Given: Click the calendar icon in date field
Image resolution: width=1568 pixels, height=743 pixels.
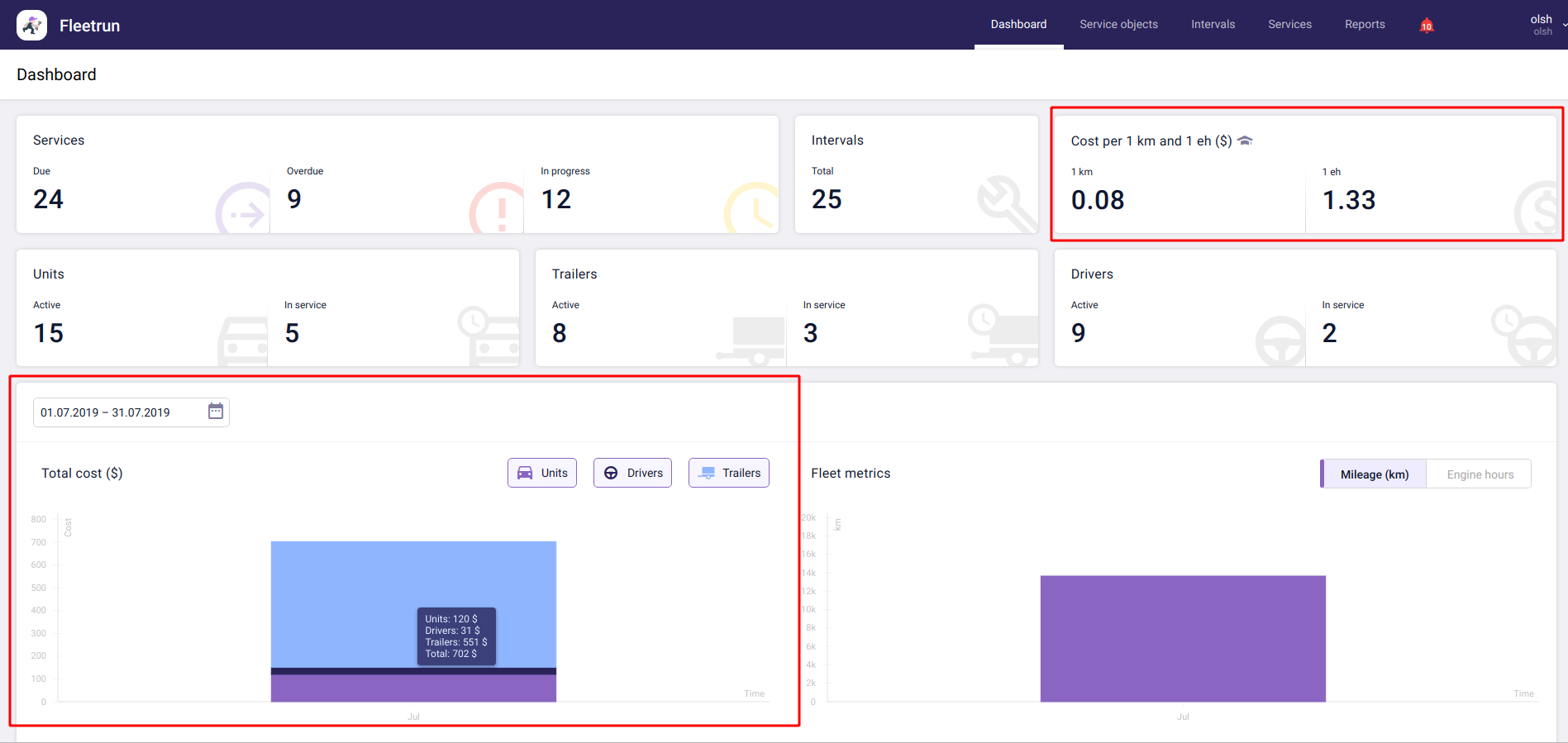Looking at the screenshot, I should click(216, 412).
